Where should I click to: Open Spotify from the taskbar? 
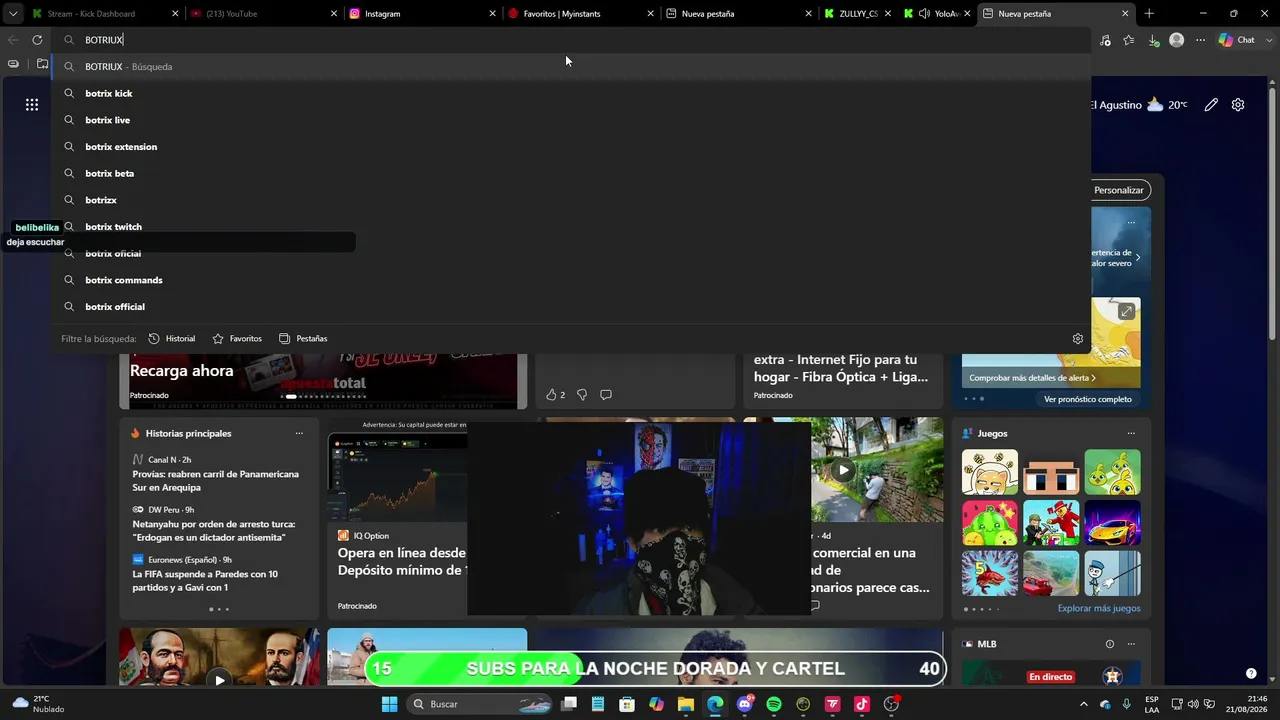773,704
